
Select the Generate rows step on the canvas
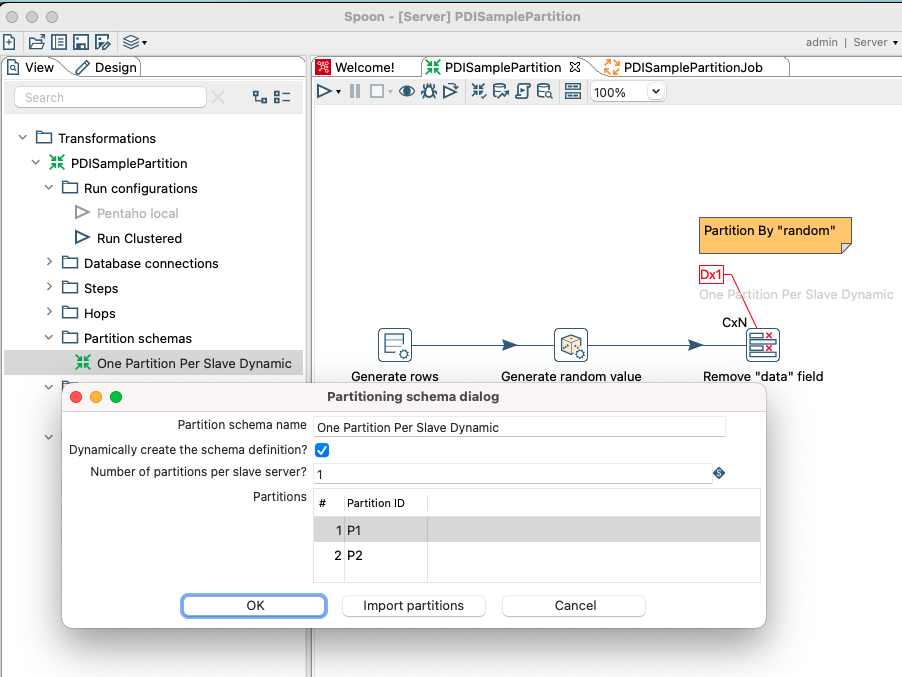394,344
